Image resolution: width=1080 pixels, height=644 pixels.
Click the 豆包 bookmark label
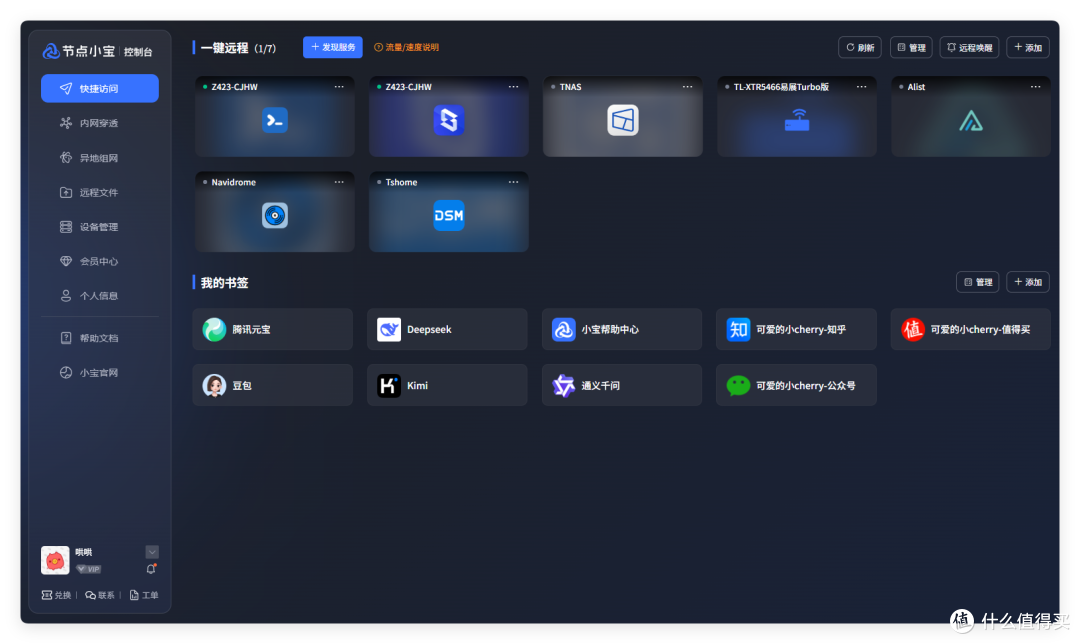242,386
